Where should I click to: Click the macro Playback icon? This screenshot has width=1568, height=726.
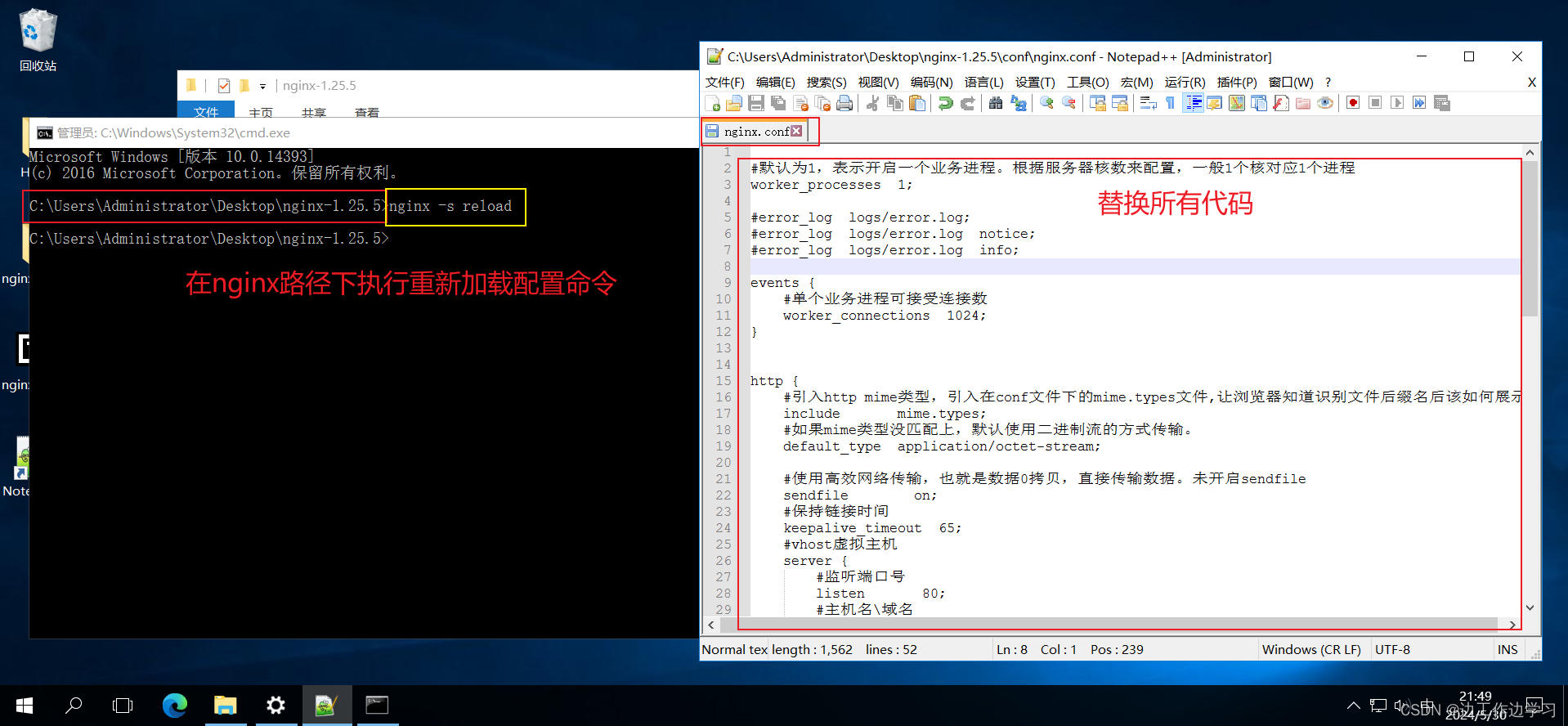[1397, 103]
